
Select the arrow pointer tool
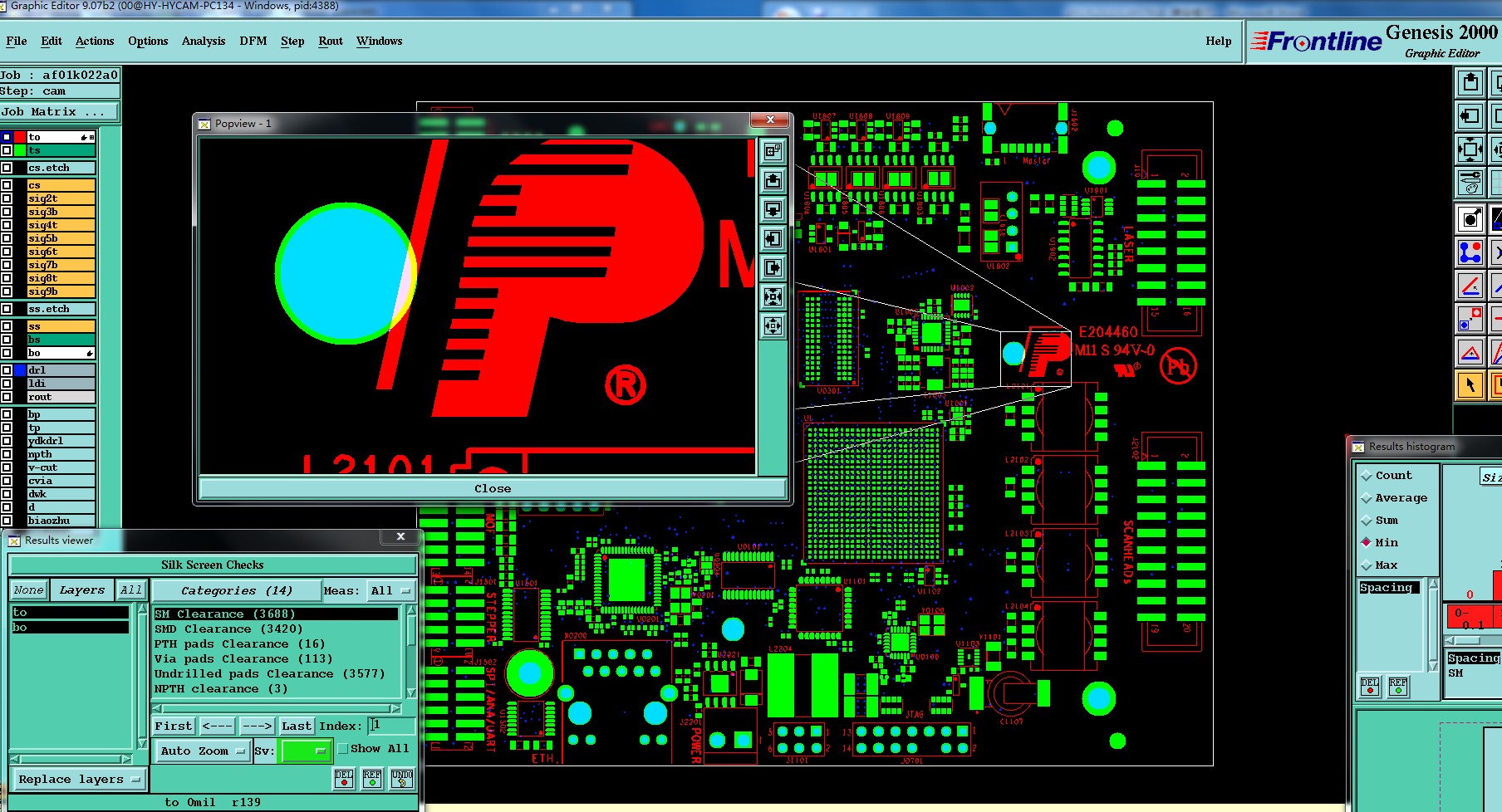pos(1470,385)
